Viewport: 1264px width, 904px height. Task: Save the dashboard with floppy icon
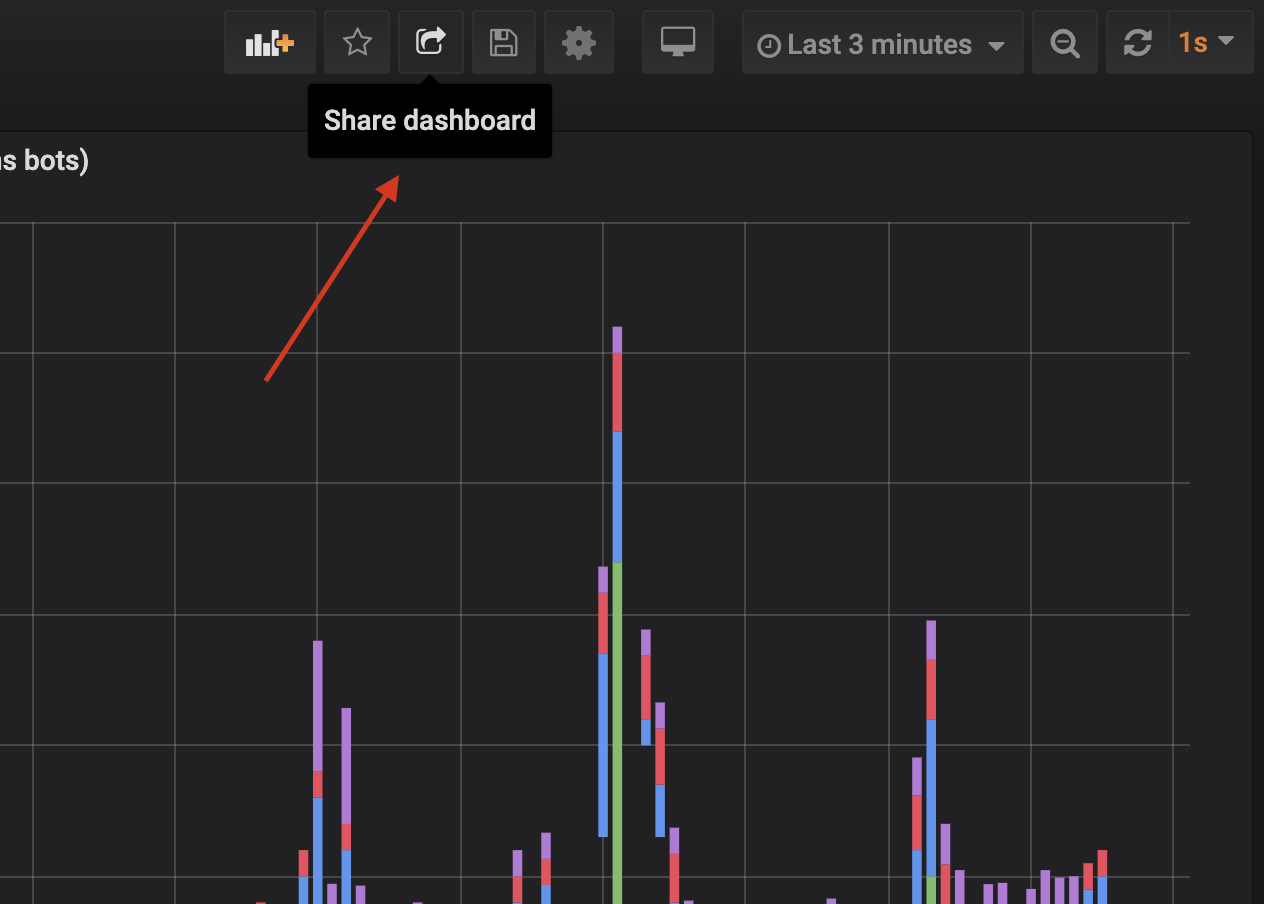(504, 43)
